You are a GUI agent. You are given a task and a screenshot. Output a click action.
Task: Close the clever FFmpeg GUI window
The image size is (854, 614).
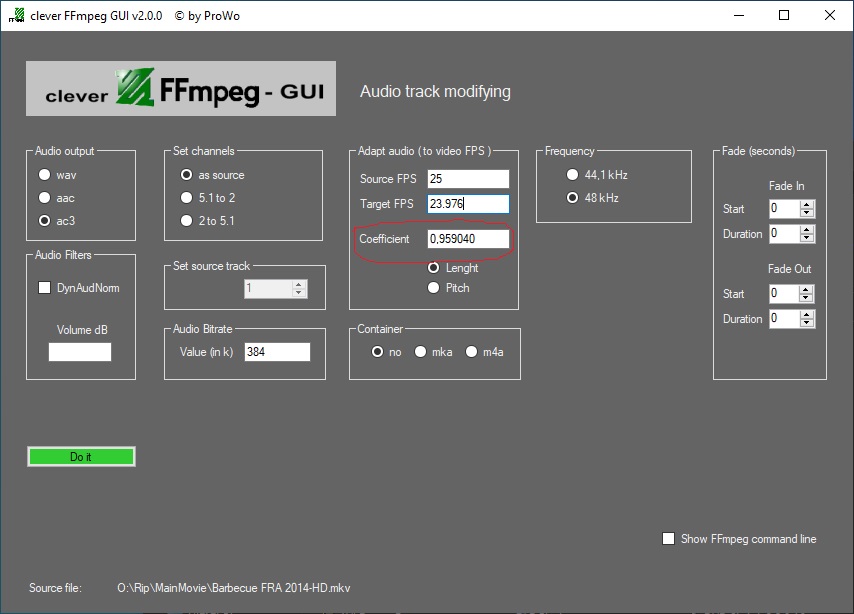[x=829, y=15]
